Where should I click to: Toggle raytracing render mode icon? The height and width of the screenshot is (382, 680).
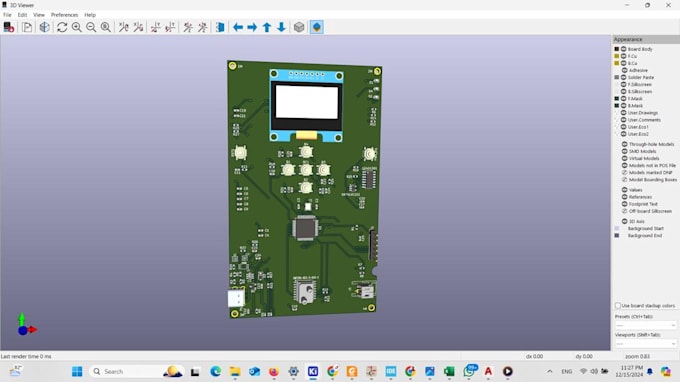(44, 27)
